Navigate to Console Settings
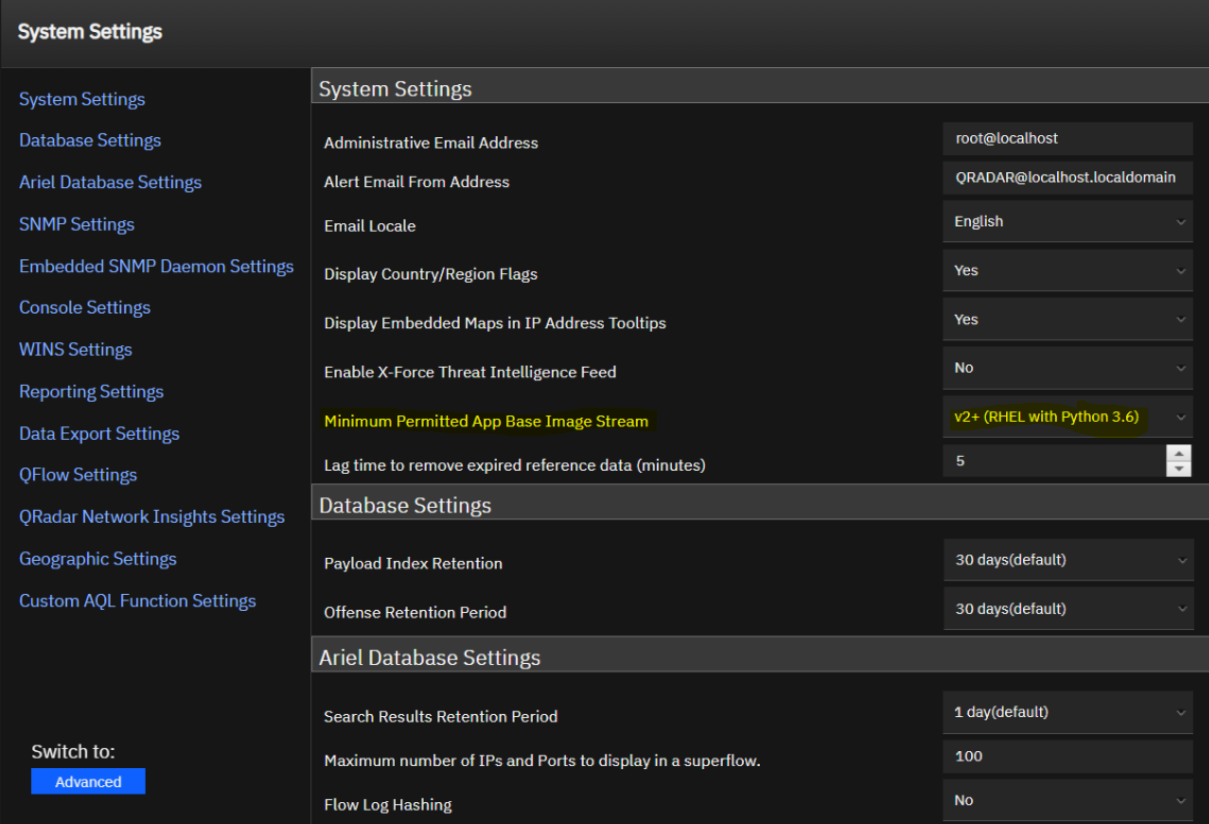The width and height of the screenshot is (1209, 824). (x=85, y=308)
